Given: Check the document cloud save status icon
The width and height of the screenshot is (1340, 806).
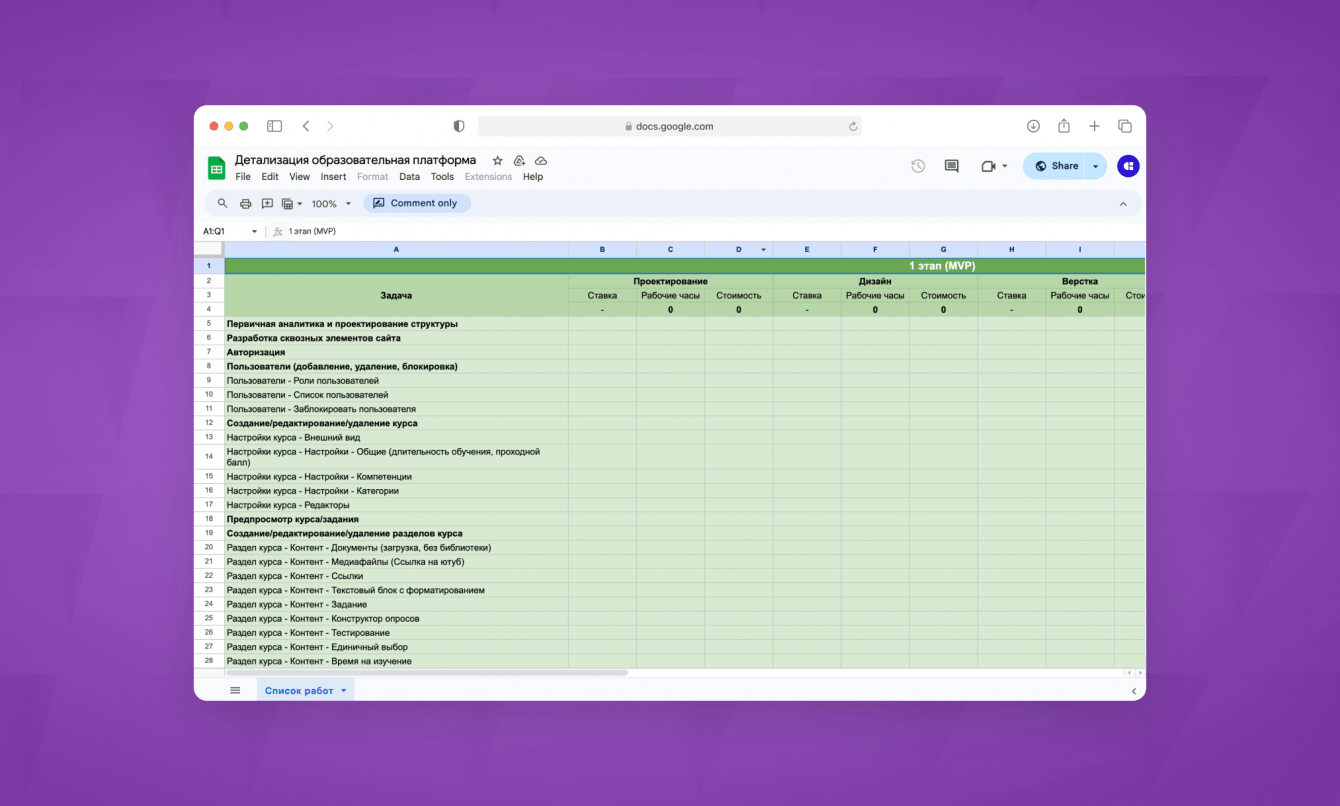Looking at the screenshot, I should click(541, 160).
